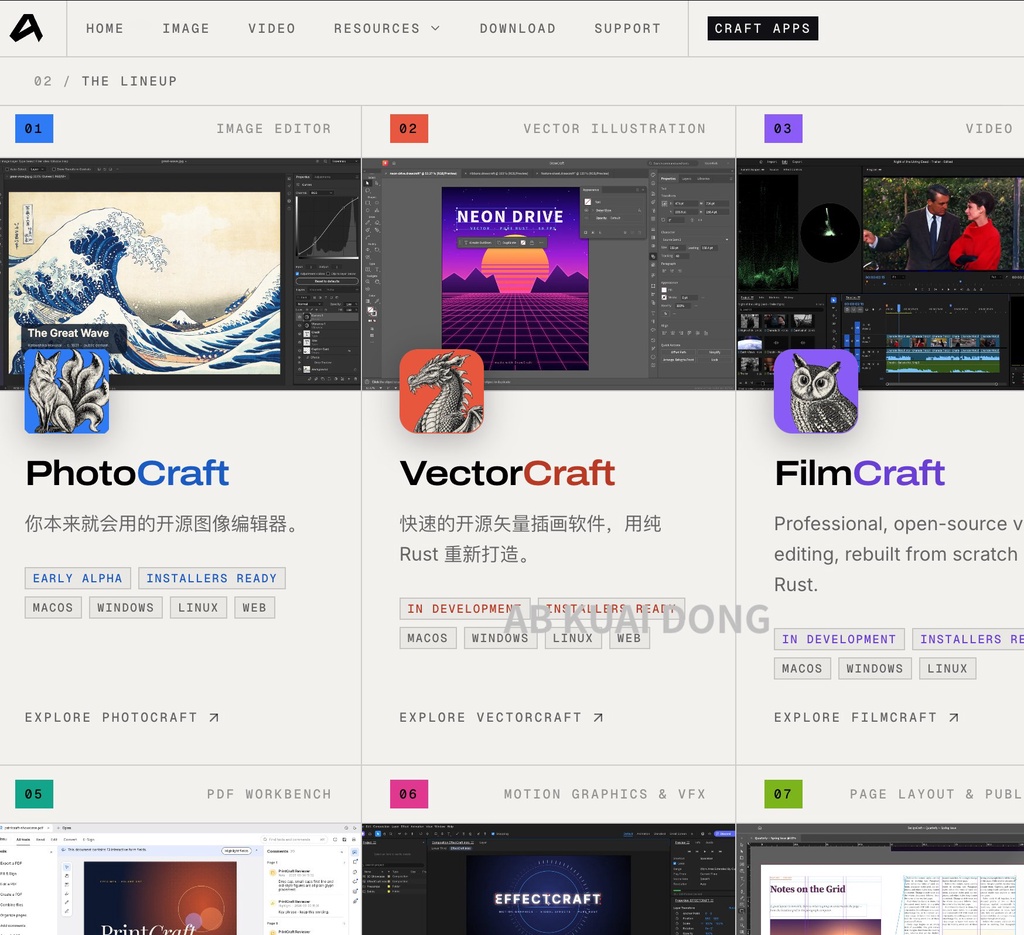Open the Support page
Screen dimensions: 1024x935
(628, 29)
